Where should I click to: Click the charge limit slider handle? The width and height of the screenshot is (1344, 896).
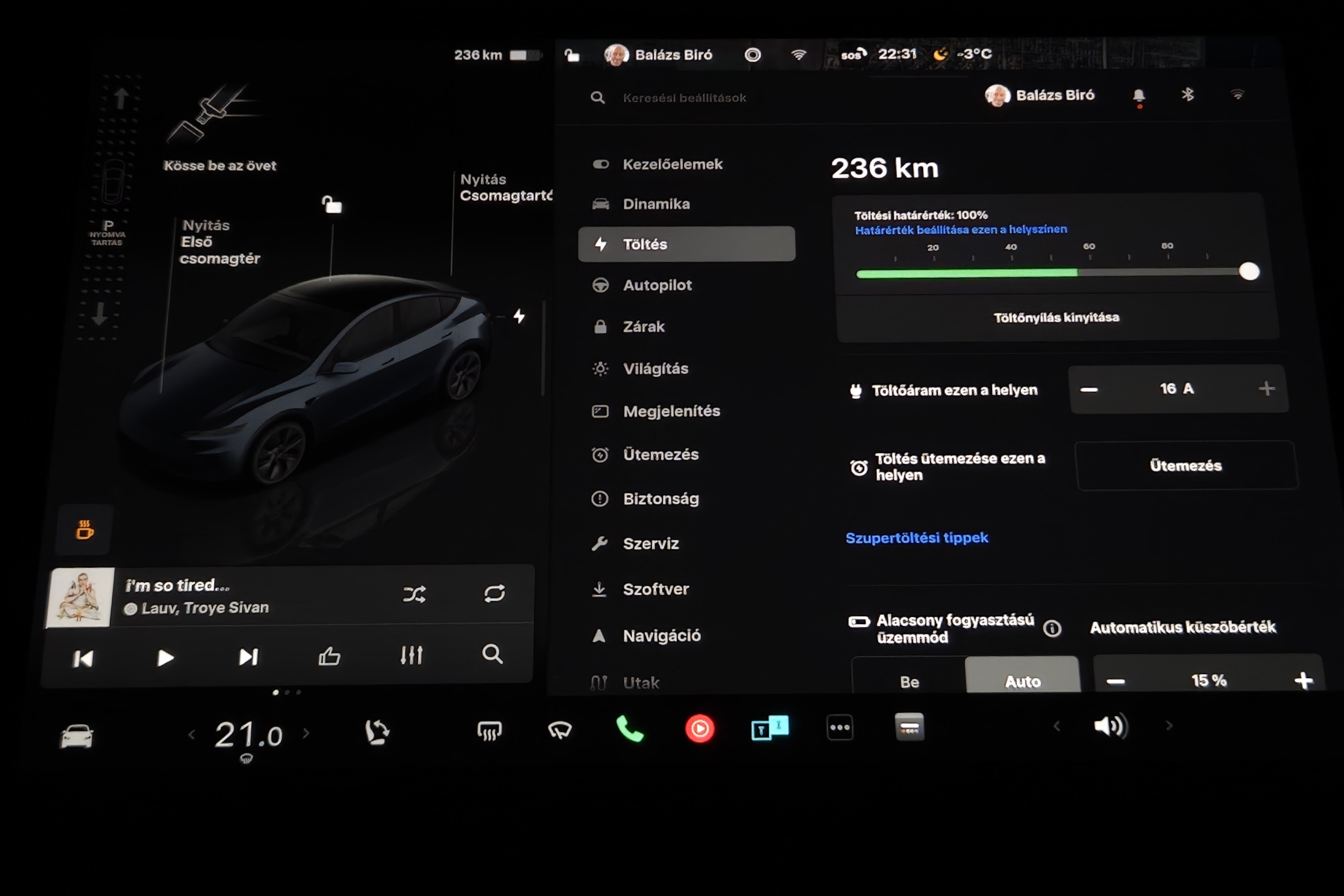click(1249, 271)
